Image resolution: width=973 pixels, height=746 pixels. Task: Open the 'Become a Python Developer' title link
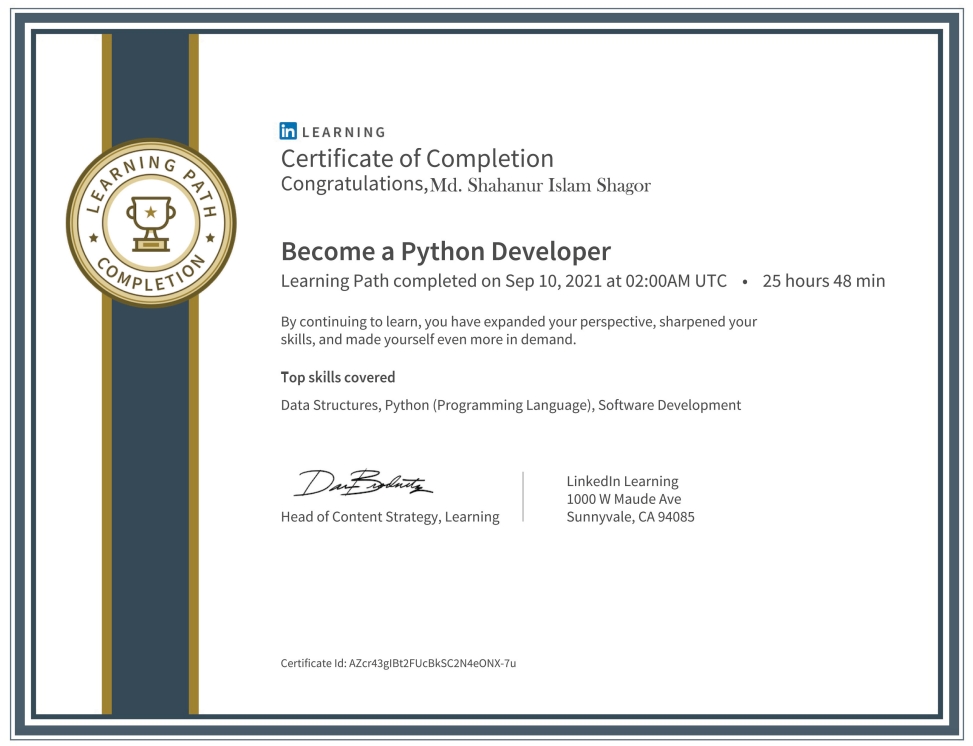point(446,250)
